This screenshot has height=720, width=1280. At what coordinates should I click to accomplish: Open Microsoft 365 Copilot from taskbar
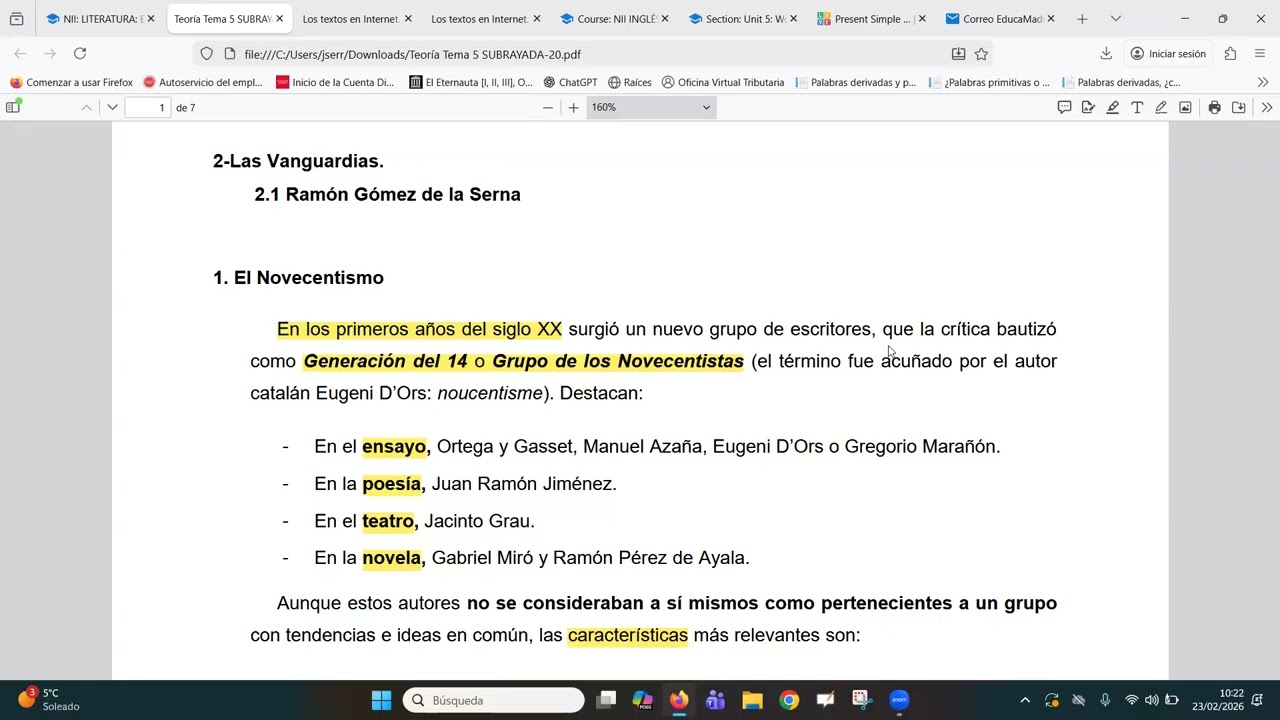tap(642, 700)
